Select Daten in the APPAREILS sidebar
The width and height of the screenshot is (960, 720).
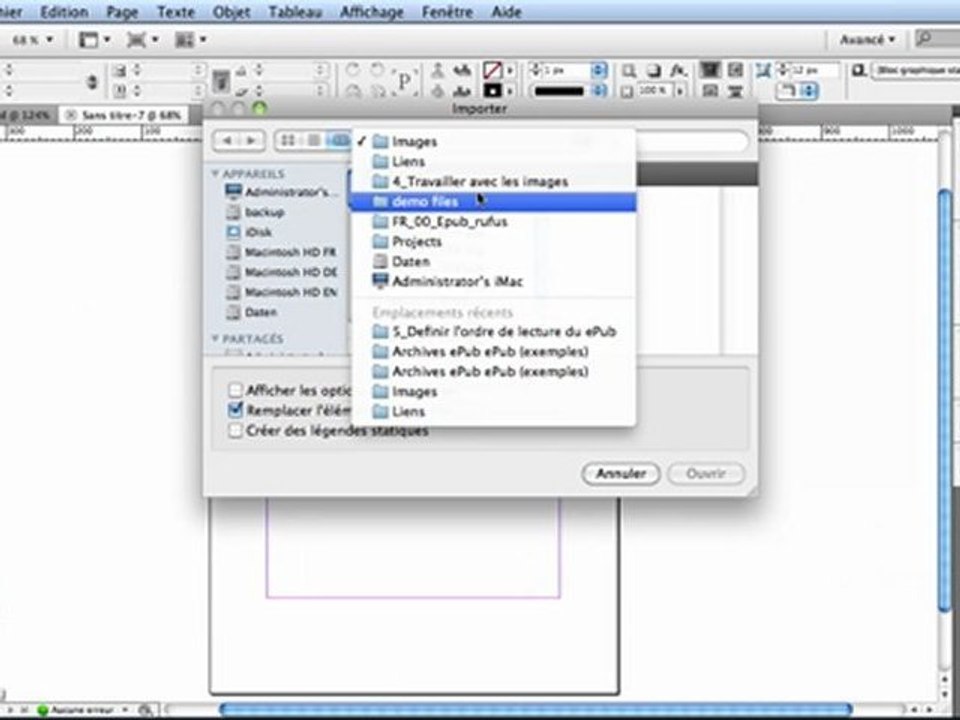[252, 312]
